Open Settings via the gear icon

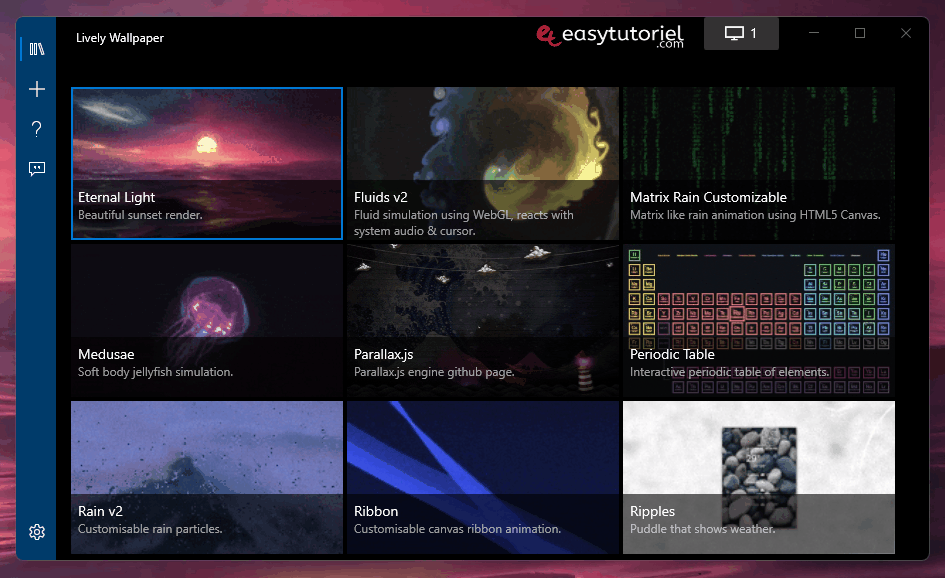37,532
